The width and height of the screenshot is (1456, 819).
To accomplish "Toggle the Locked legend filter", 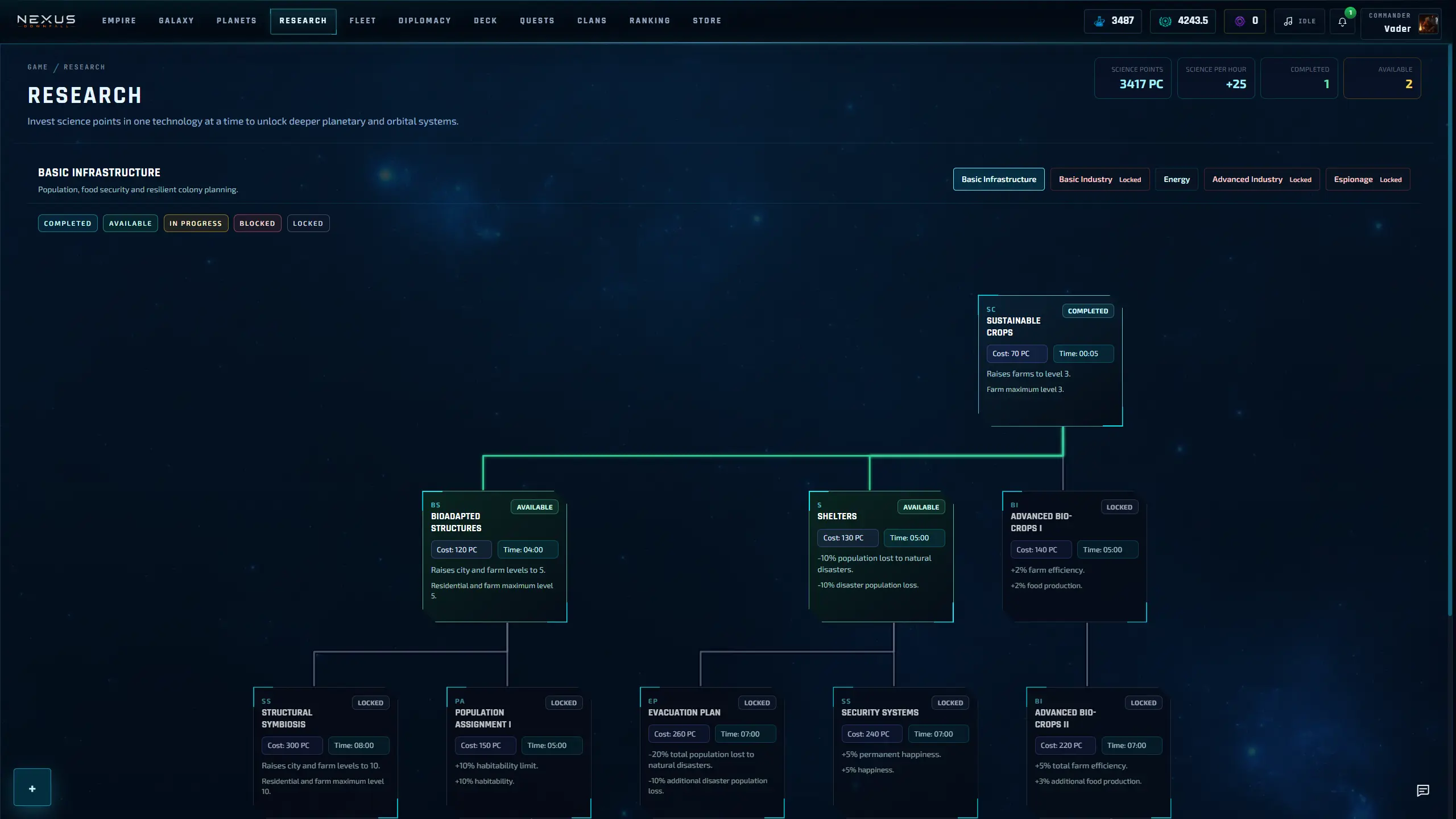I will (x=308, y=224).
